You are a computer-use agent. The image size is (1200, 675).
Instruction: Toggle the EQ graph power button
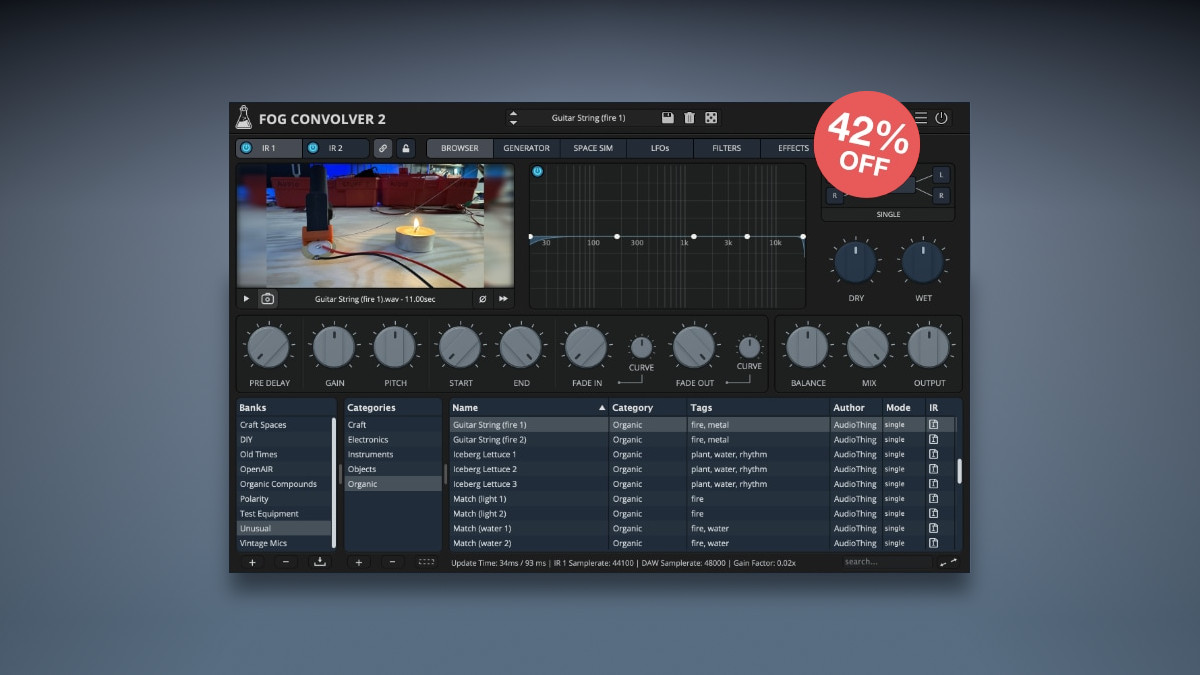pos(538,172)
